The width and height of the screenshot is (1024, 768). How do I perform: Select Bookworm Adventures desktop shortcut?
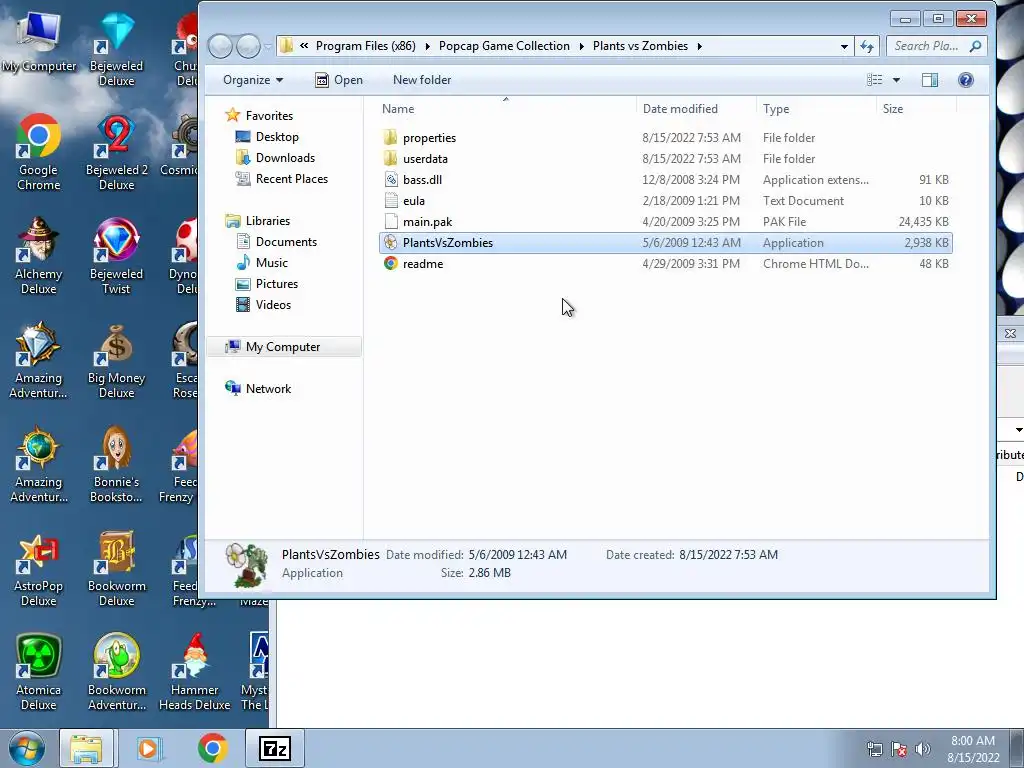point(116,672)
